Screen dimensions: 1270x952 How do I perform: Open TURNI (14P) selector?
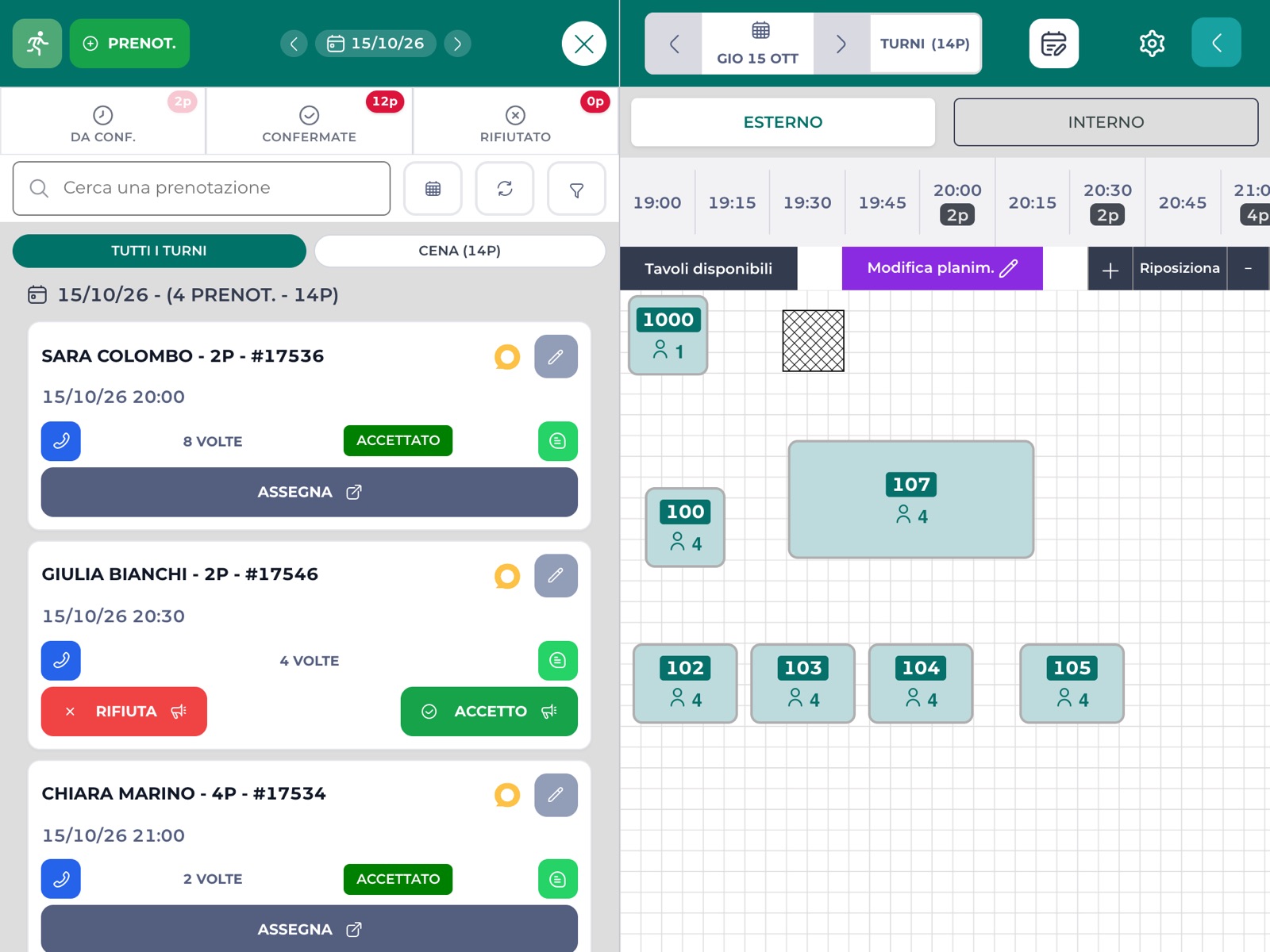pos(925,44)
